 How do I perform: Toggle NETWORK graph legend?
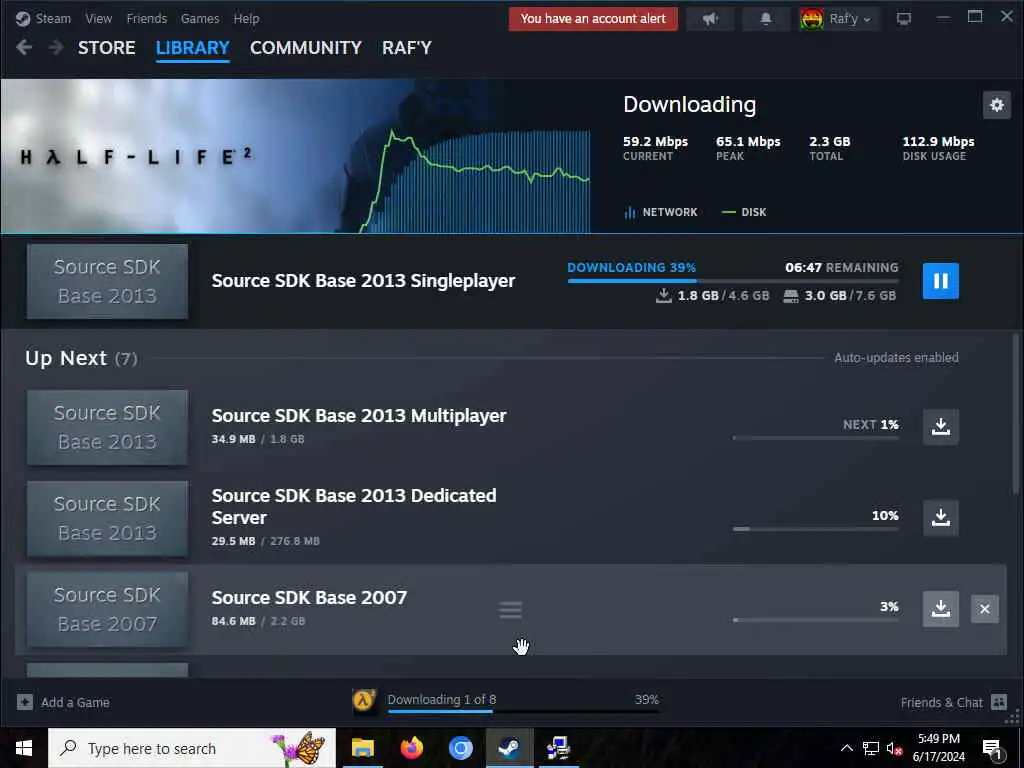[x=661, y=212]
